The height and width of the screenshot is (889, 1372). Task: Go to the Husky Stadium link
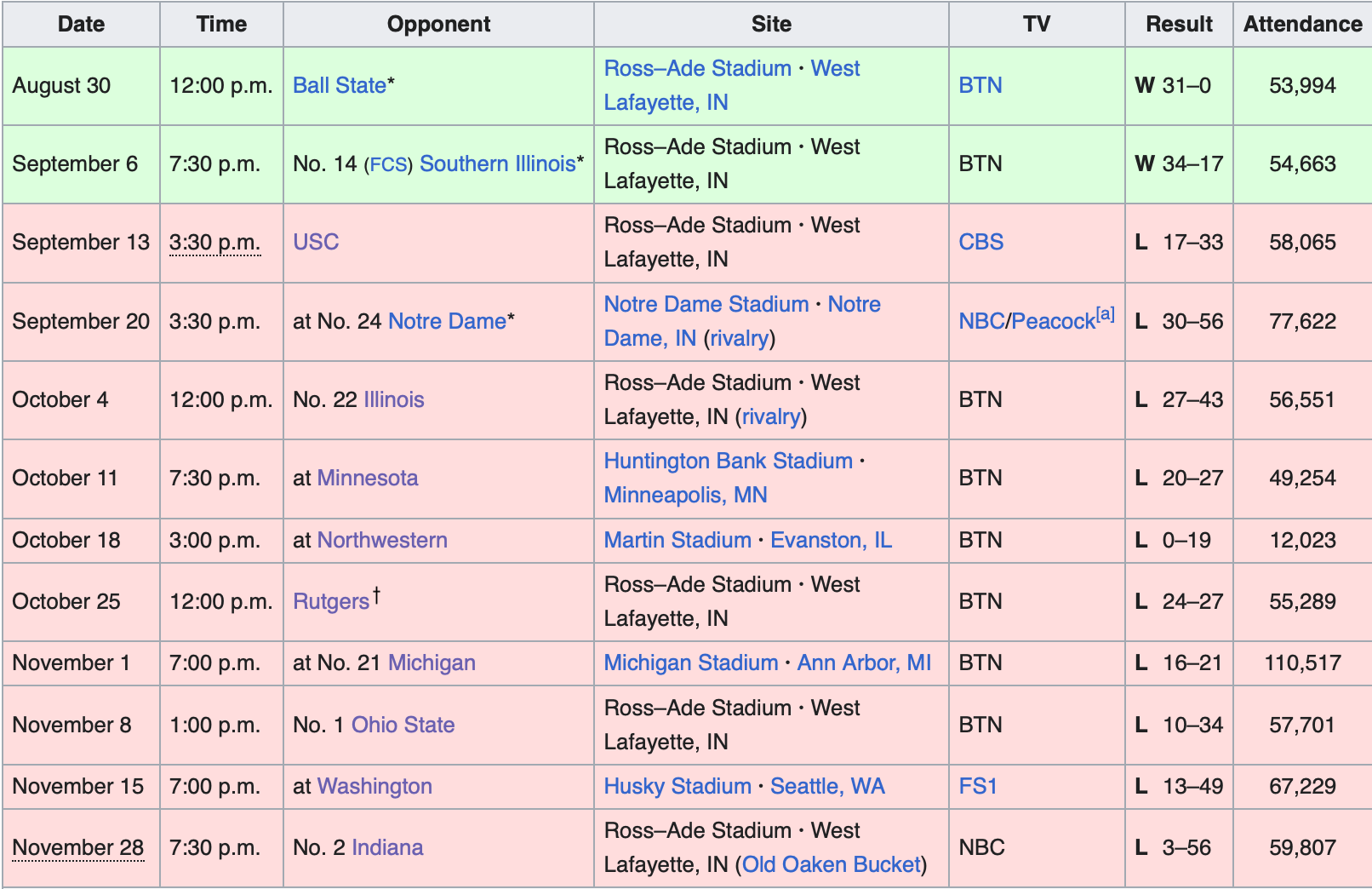point(677,786)
